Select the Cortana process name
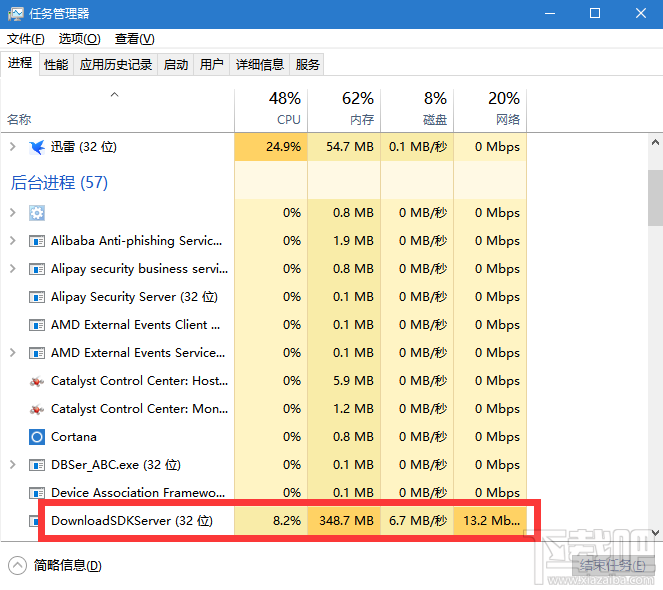663x590 pixels. point(74,437)
